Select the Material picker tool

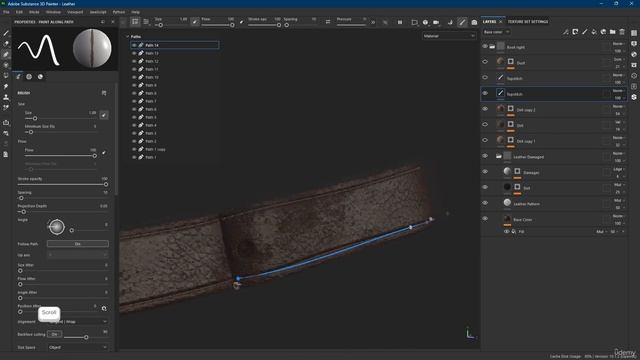(6, 108)
